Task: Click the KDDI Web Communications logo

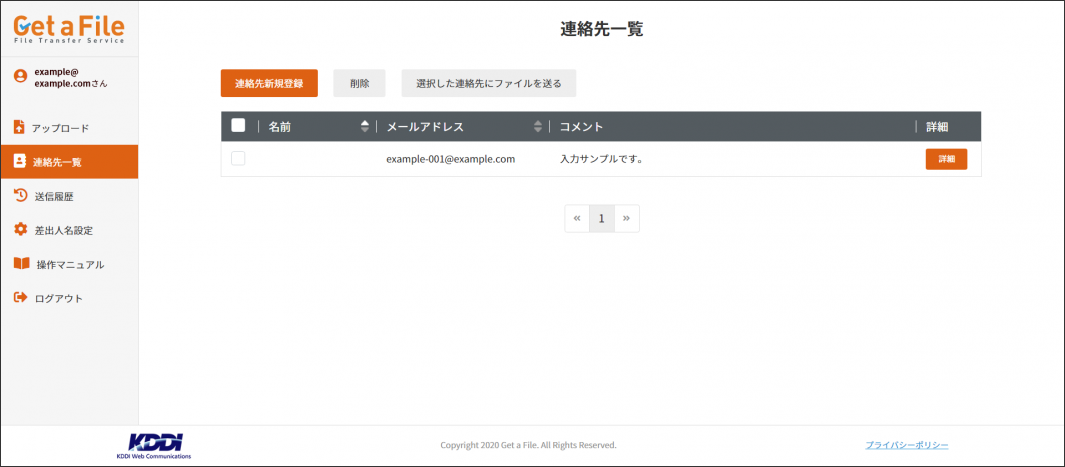Action: pos(154,445)
